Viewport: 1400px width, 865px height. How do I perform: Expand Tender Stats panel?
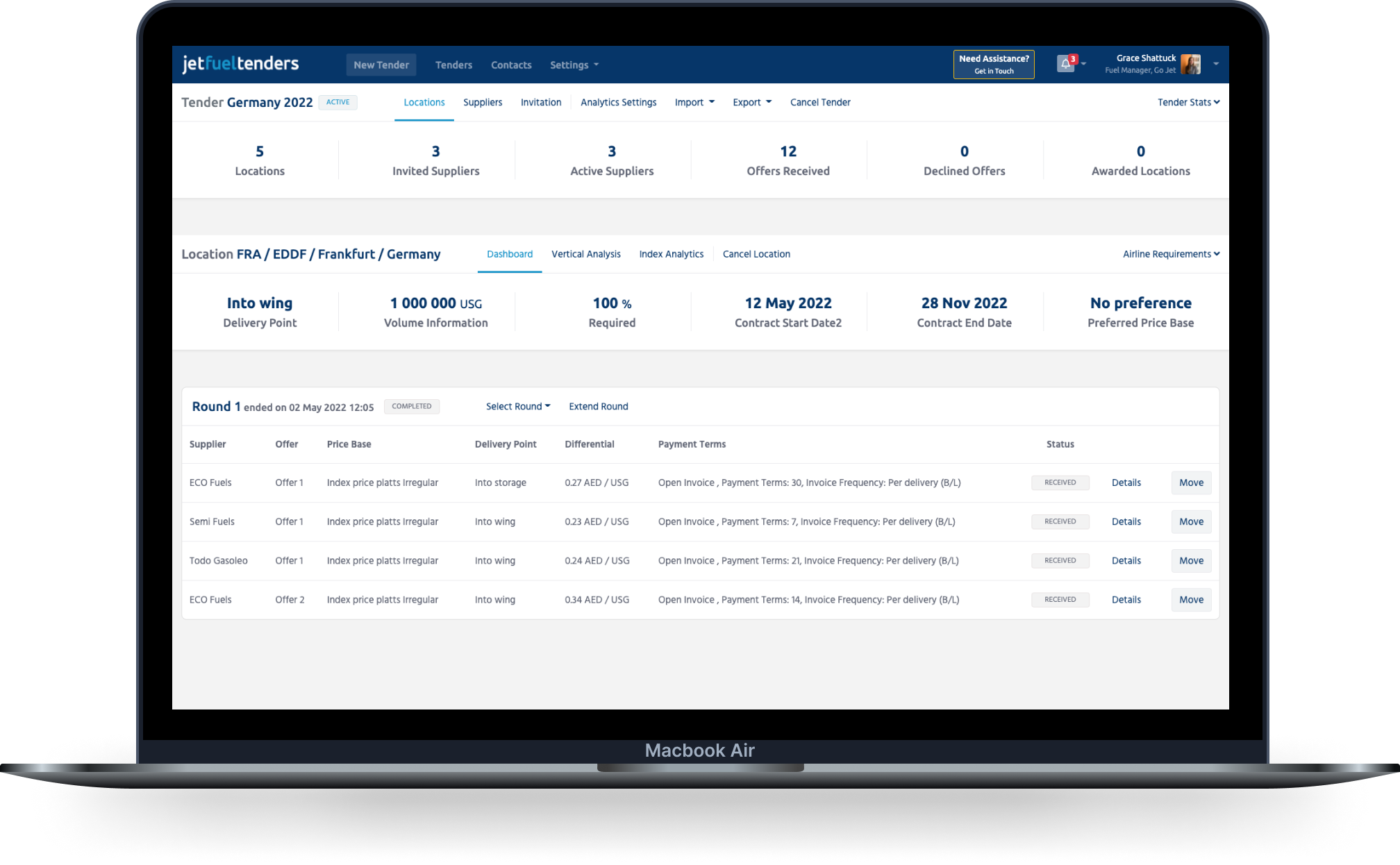coord(1188,102)
